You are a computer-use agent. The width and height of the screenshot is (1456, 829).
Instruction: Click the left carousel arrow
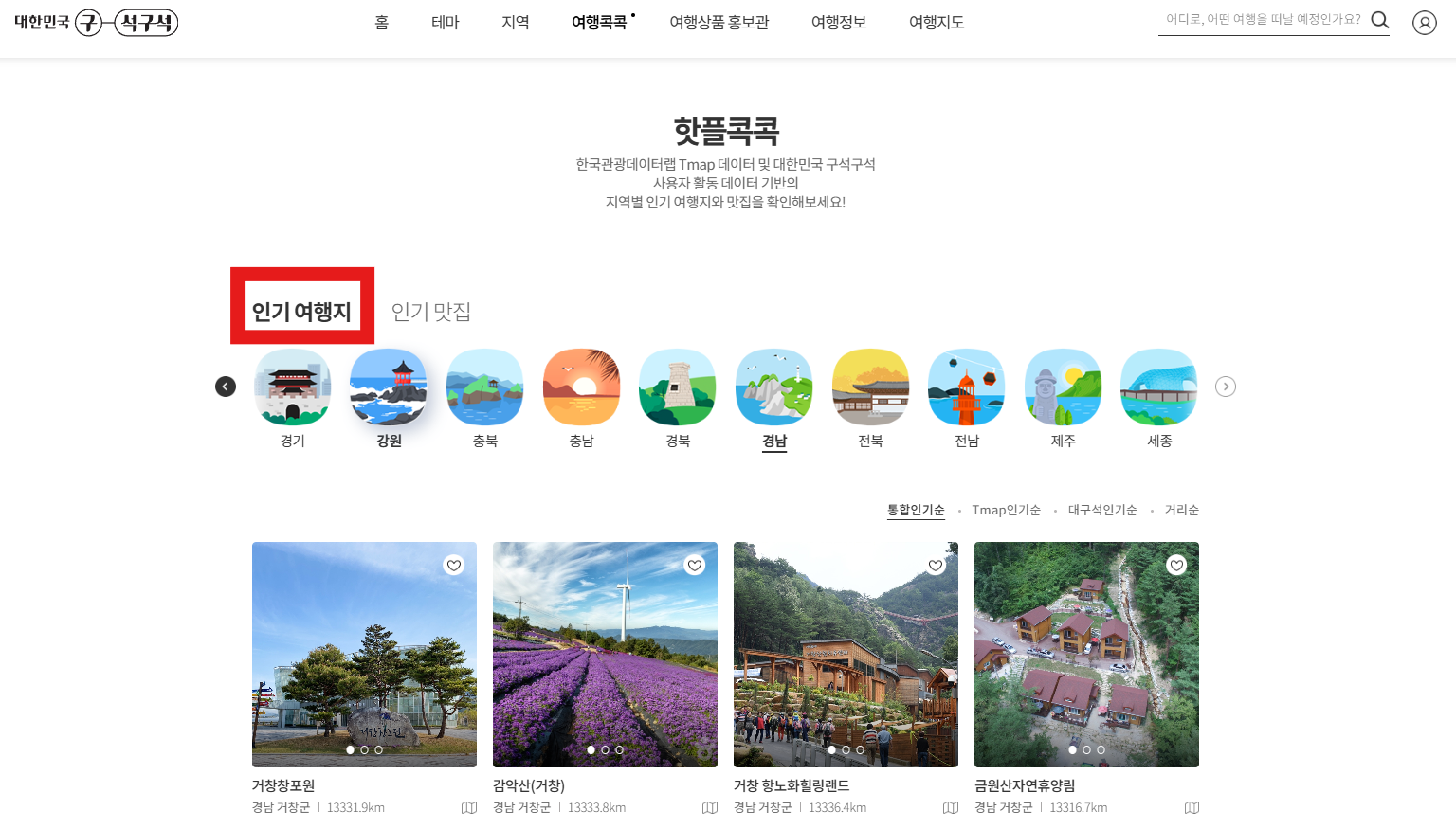226,387
